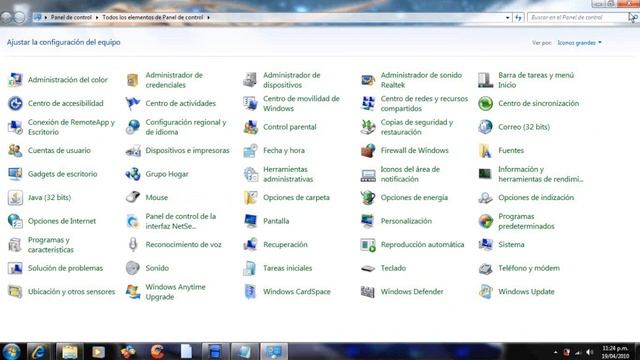The height and width of the screenshot is (360, 640).
Task: Open Iconos del área de notificación link
Action: 410,174
